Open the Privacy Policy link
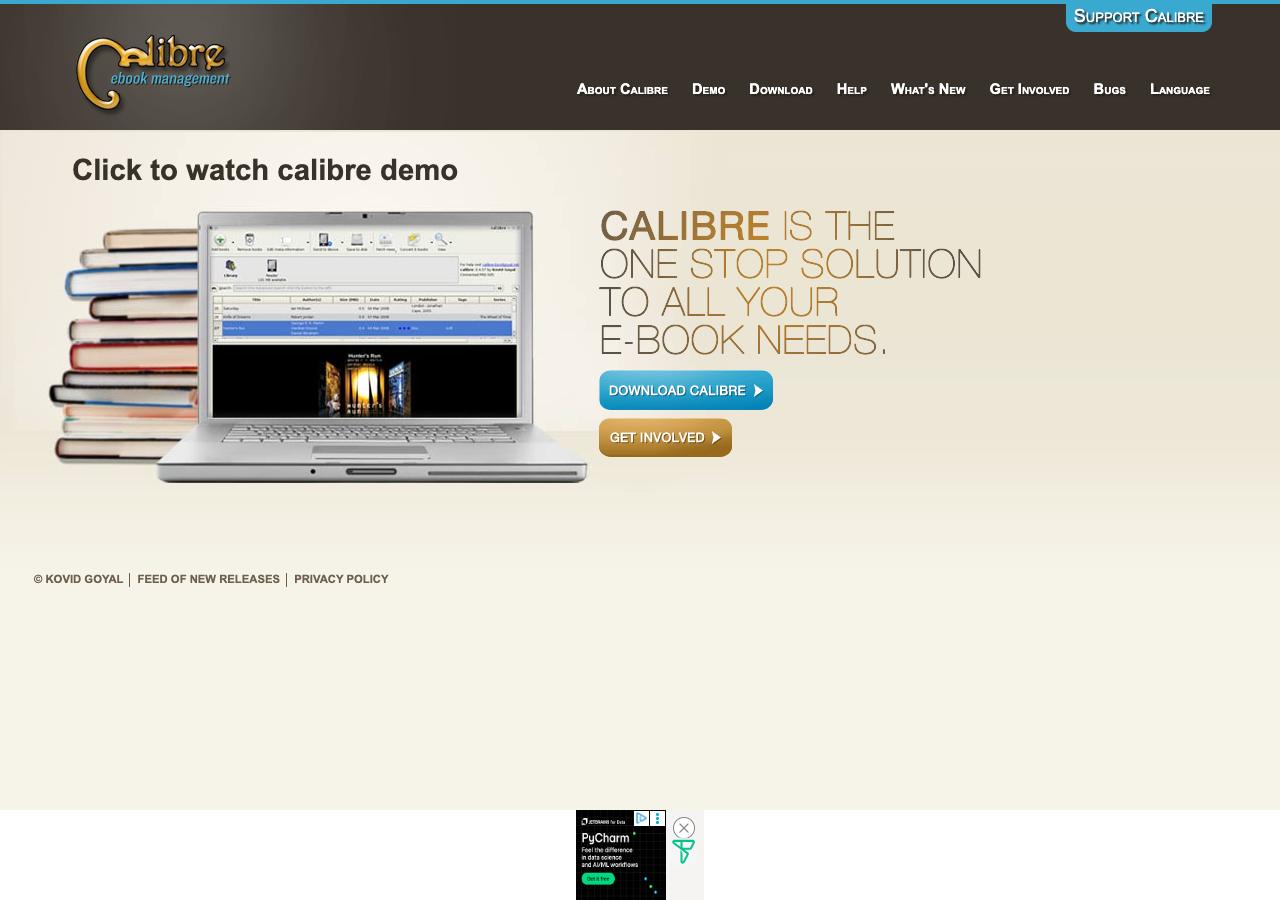This screenshot has width=1280, height=900. pyautogui.click(x=341, y=578)
